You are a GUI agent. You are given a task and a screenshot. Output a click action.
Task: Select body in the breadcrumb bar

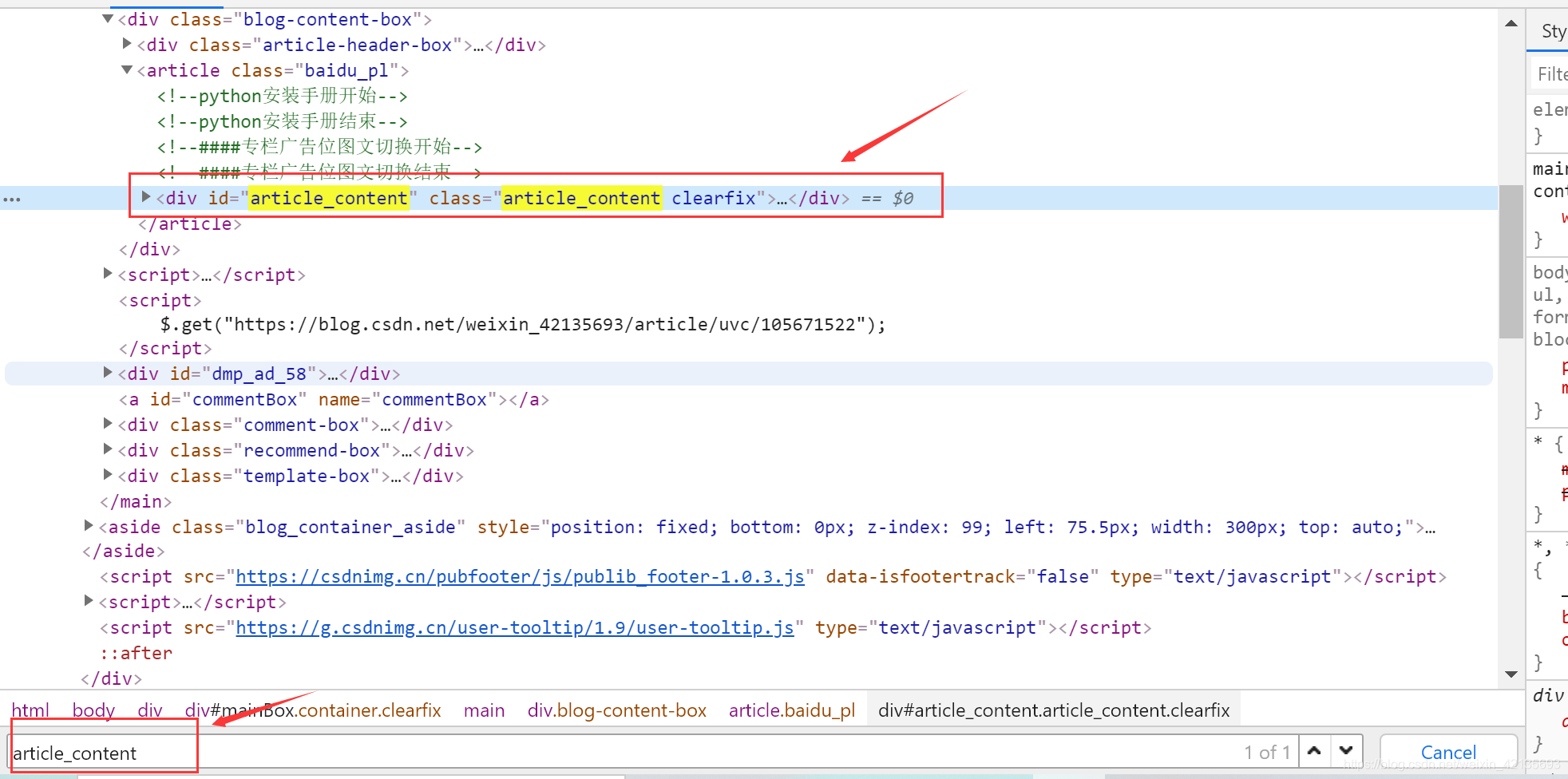pyautogui.click(x=93, y=710)
